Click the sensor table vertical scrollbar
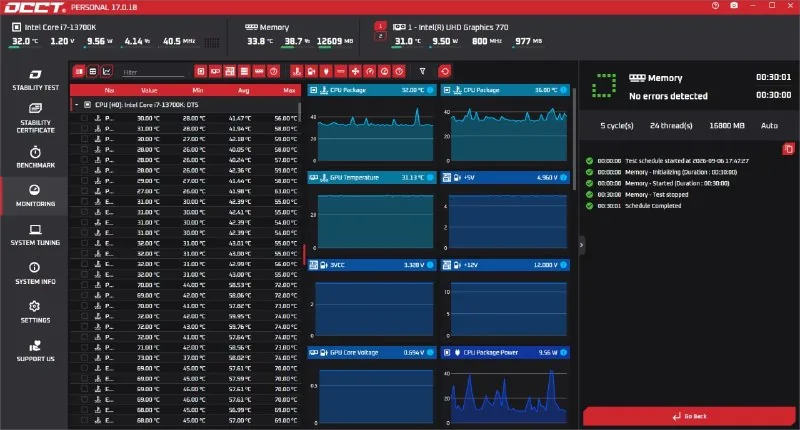 point(299,114)
